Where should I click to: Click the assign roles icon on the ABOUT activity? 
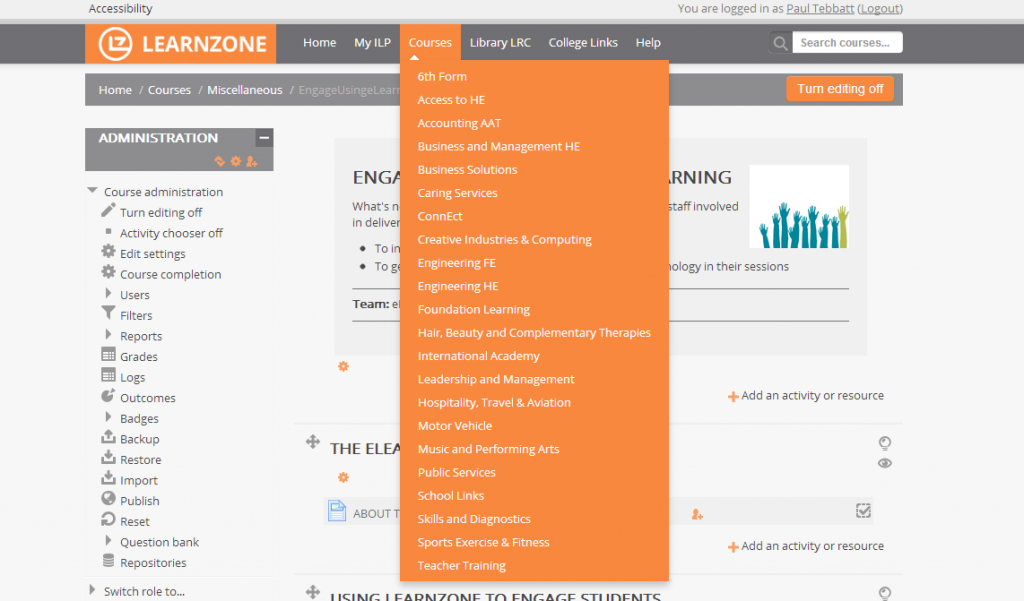pyautogui.click(x=697, y=512)
